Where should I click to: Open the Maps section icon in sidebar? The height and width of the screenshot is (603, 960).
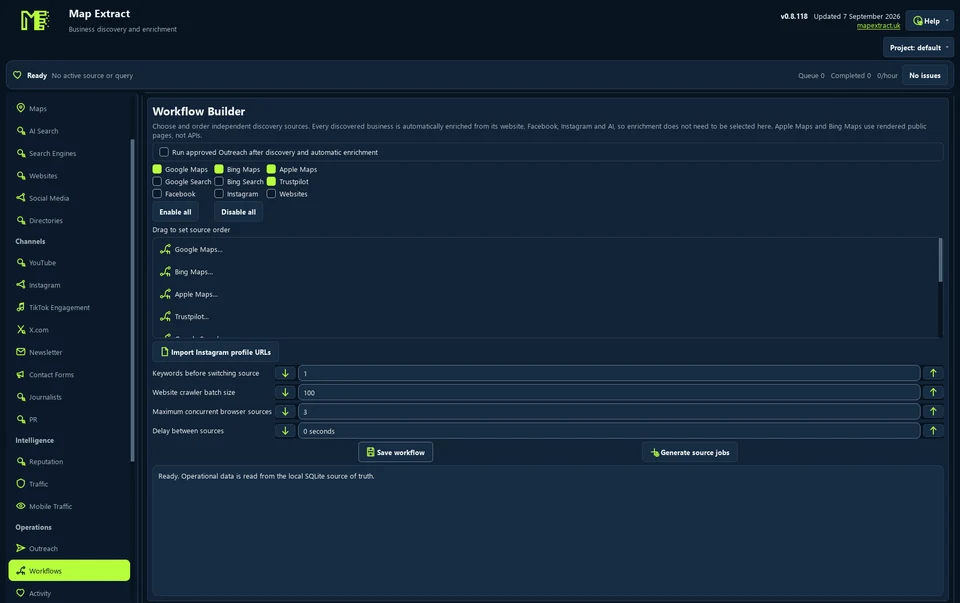[x=21, y=108]
